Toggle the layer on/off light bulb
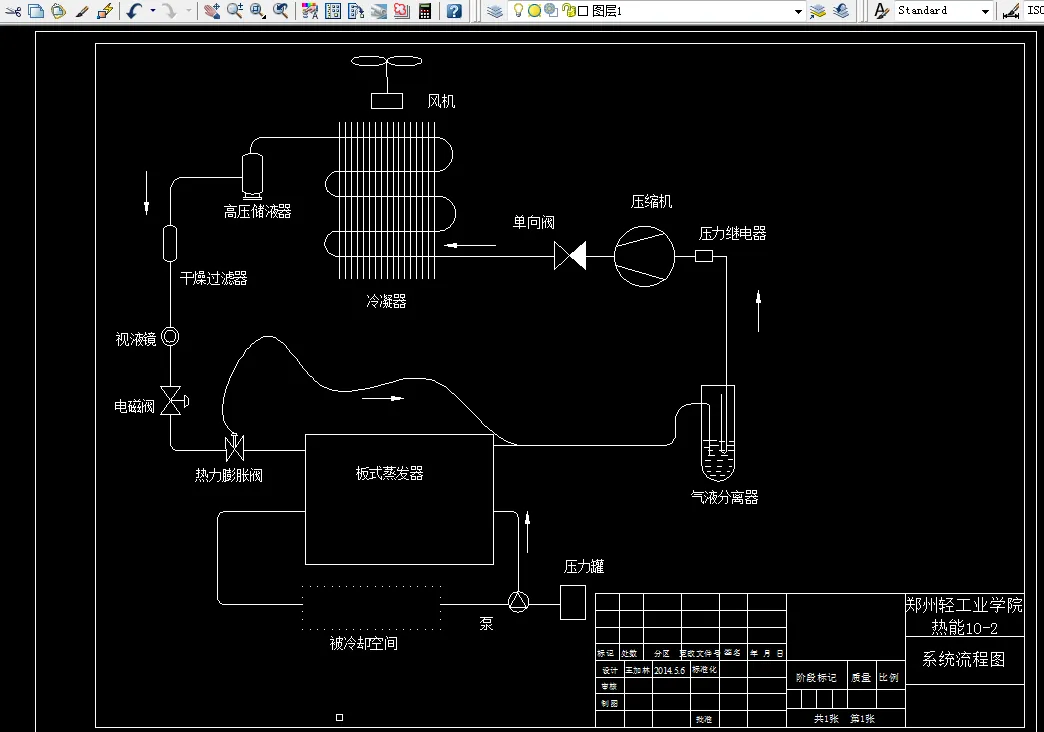Image resolution: width=1044 pixels, height=732 pixels. pos(518,10)
